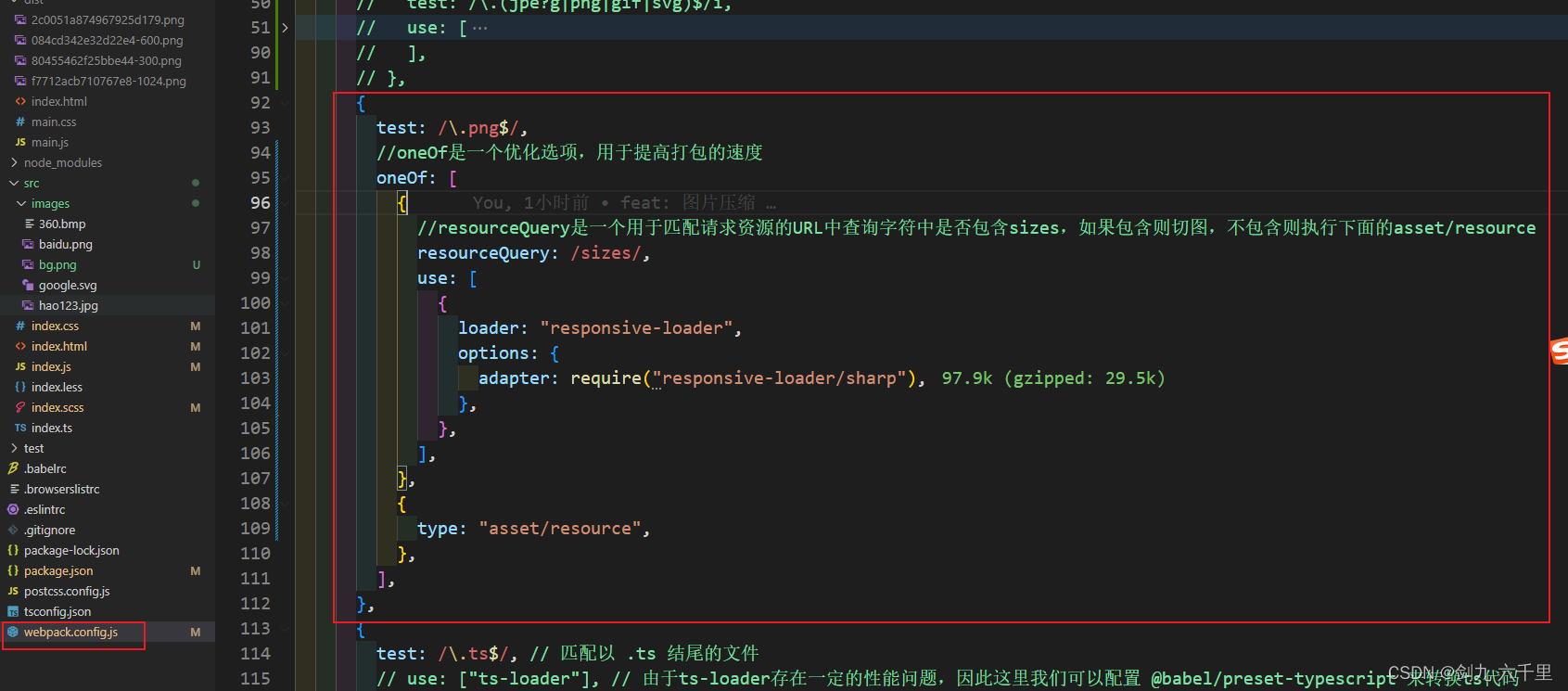Screen dimensions: 1568x691
Task: Click the image icon of f7712acb710767e8-1024.png
Action: tap(20, 81)
